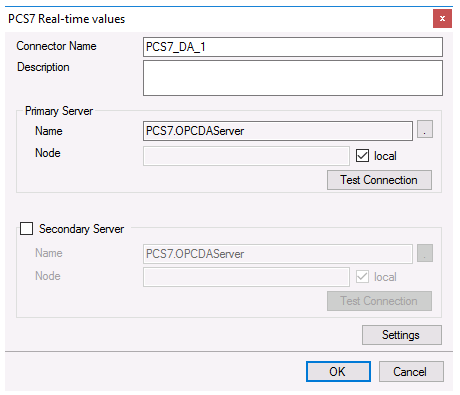Click the Secondary Server label text
Screen dimensions: 460x395
[81, 229]
